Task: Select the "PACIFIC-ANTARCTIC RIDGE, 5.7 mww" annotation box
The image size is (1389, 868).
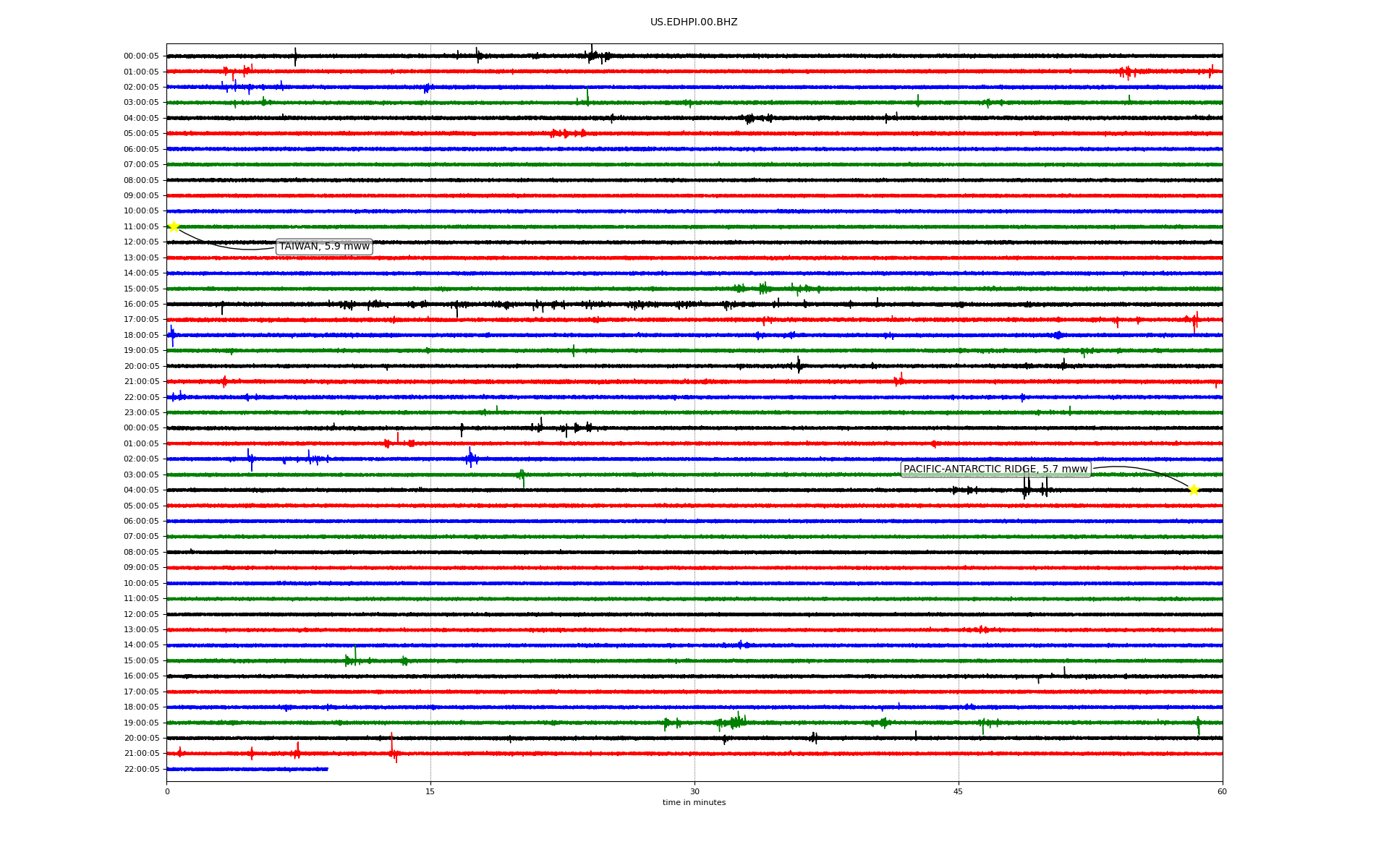Action: tap(995, 469)
